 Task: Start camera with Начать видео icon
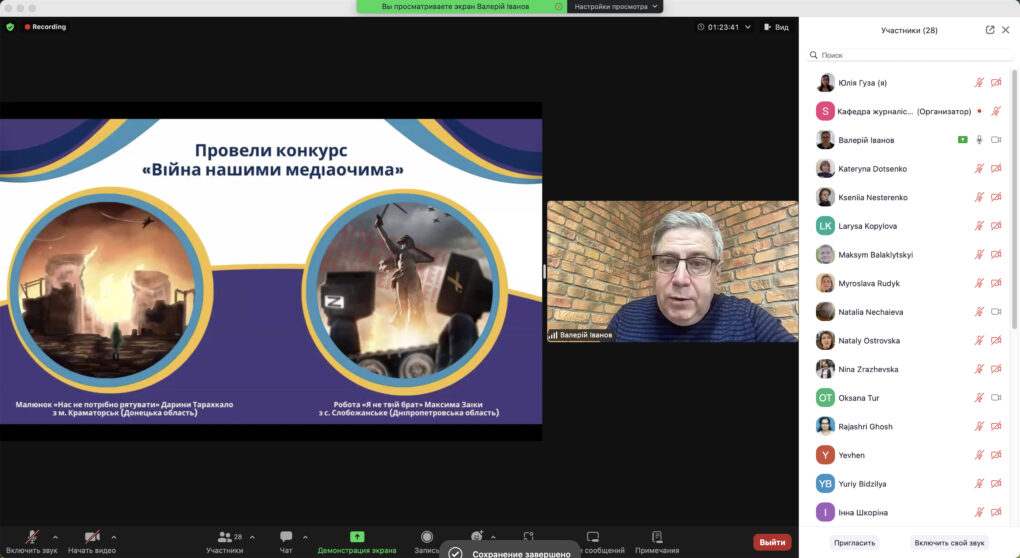click(x=92, y=537)
